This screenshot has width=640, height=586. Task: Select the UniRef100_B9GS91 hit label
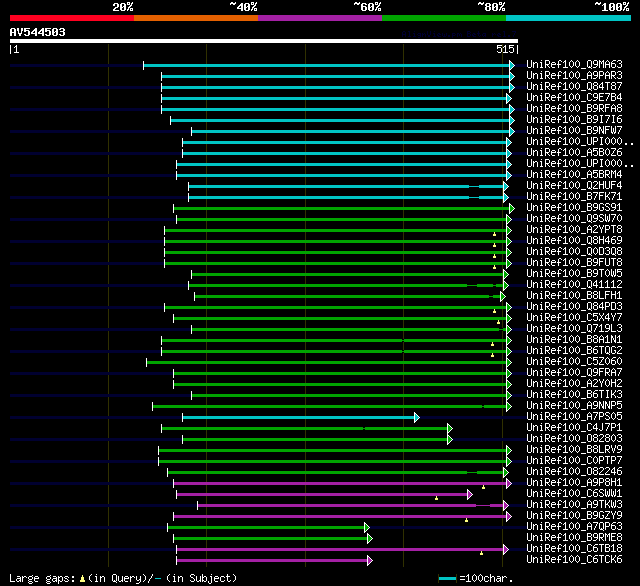tap(574, 207)
